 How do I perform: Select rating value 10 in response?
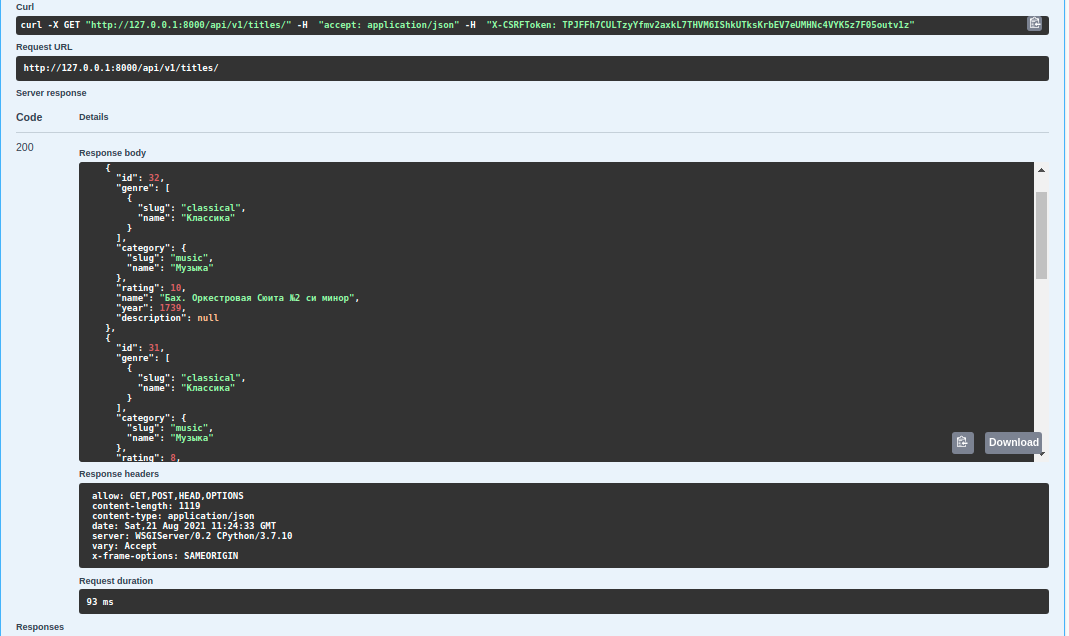pos(176,288)
